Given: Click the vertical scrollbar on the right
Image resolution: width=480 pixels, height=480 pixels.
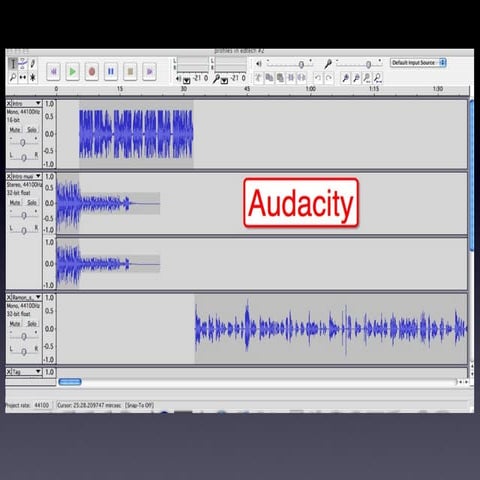Looking at the screenshot, I should pos(471,176).
